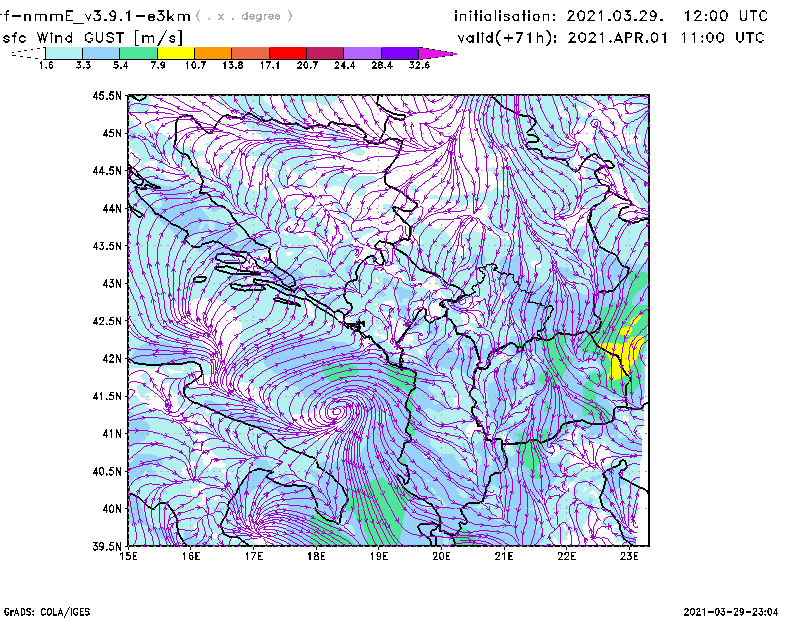Click the initialisation date 2021.03.29.

615,16
